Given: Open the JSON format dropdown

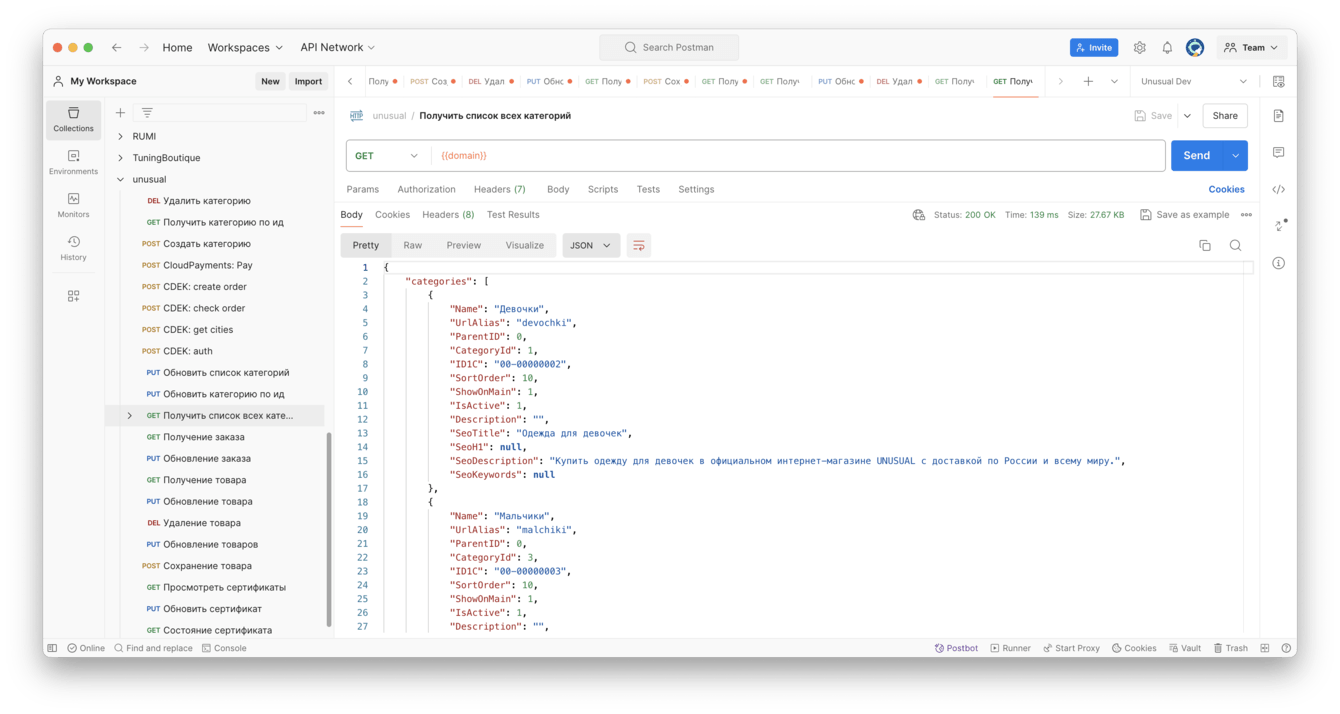Looking at the screenshot, I should pos(590,245).
